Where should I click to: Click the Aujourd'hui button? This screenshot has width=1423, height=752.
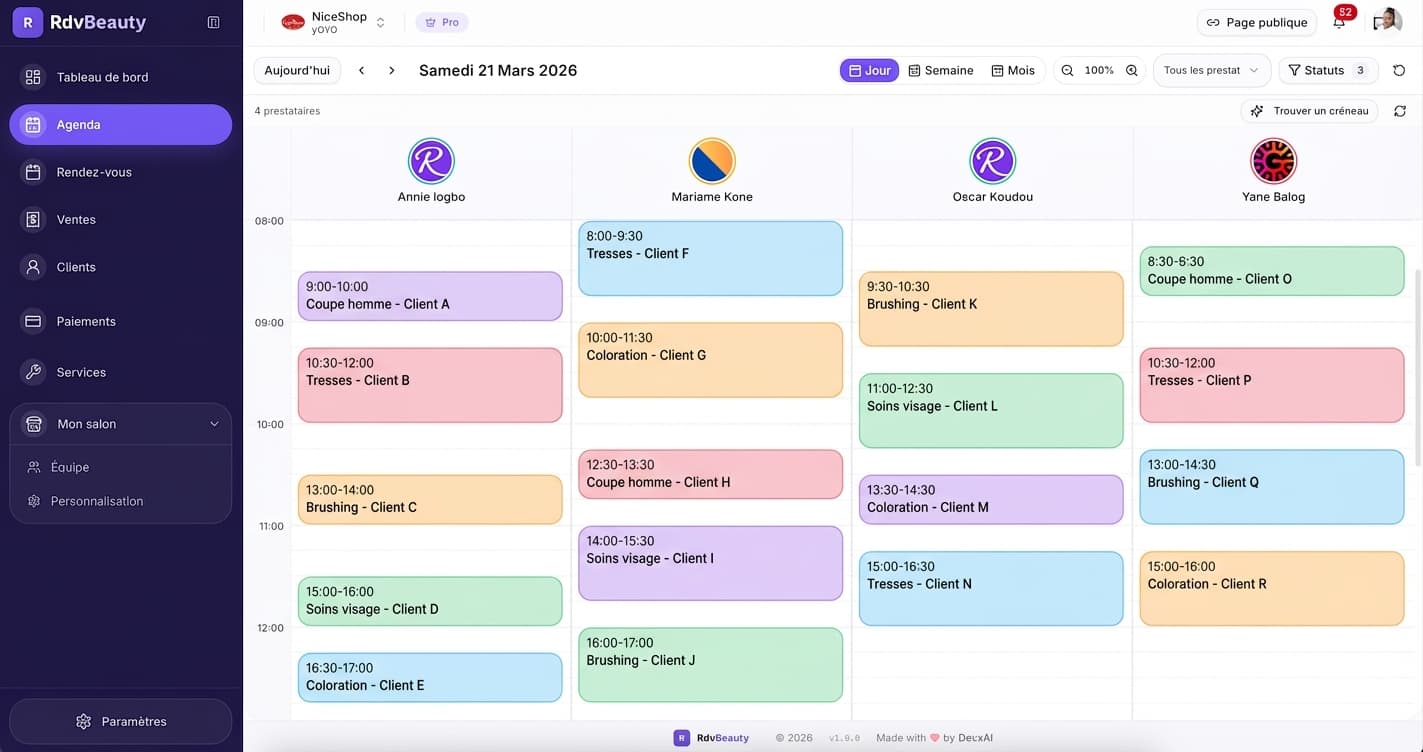(x=297, y=70)
